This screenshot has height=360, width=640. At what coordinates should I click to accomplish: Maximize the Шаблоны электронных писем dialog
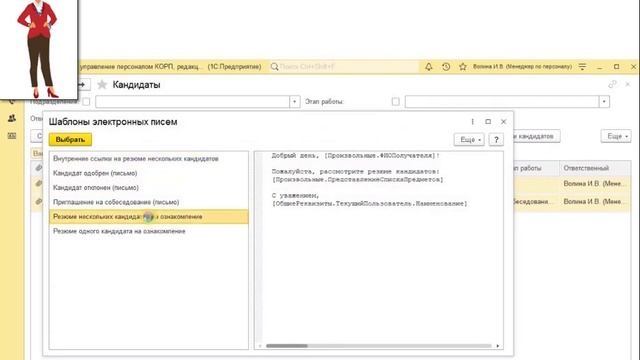click(488, 122)
